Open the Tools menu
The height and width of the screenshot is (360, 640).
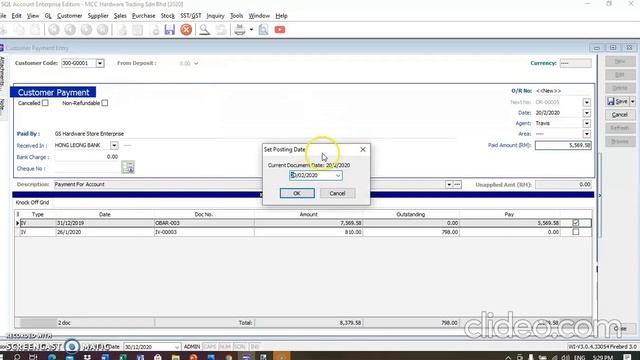pos(236,16)
